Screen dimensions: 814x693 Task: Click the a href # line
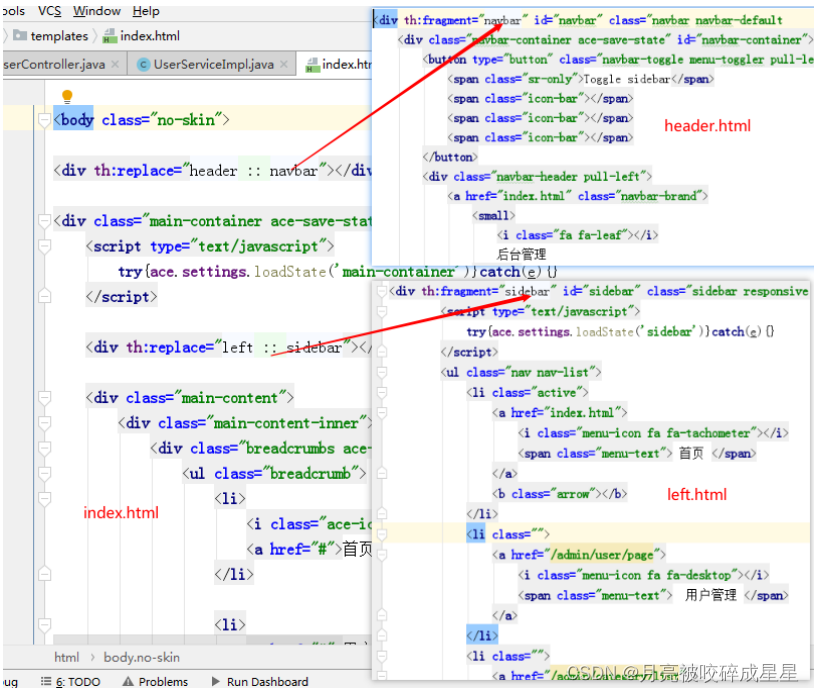[309, 549]
